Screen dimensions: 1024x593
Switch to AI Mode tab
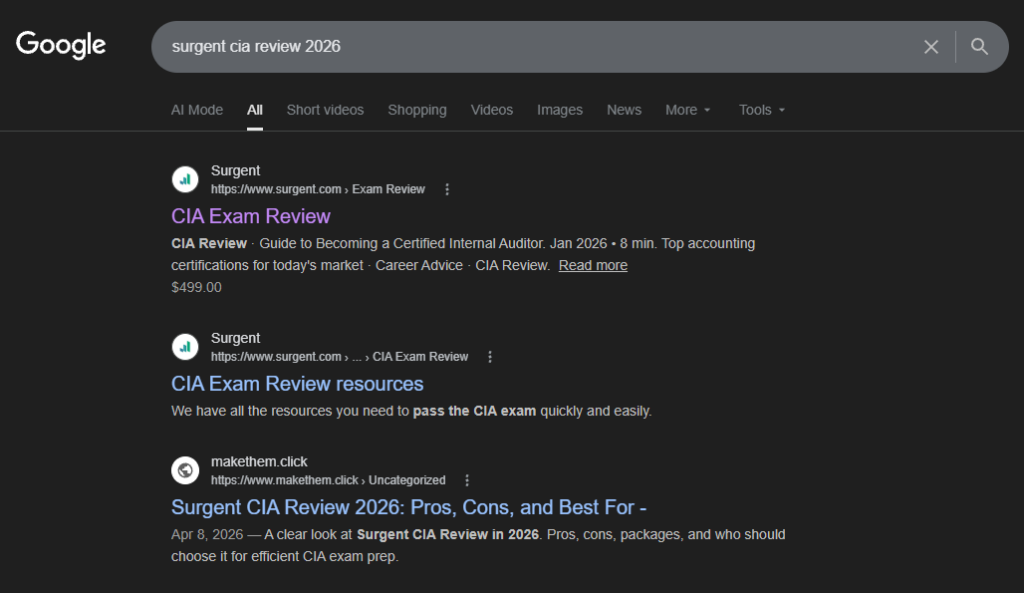pos(197,110)
